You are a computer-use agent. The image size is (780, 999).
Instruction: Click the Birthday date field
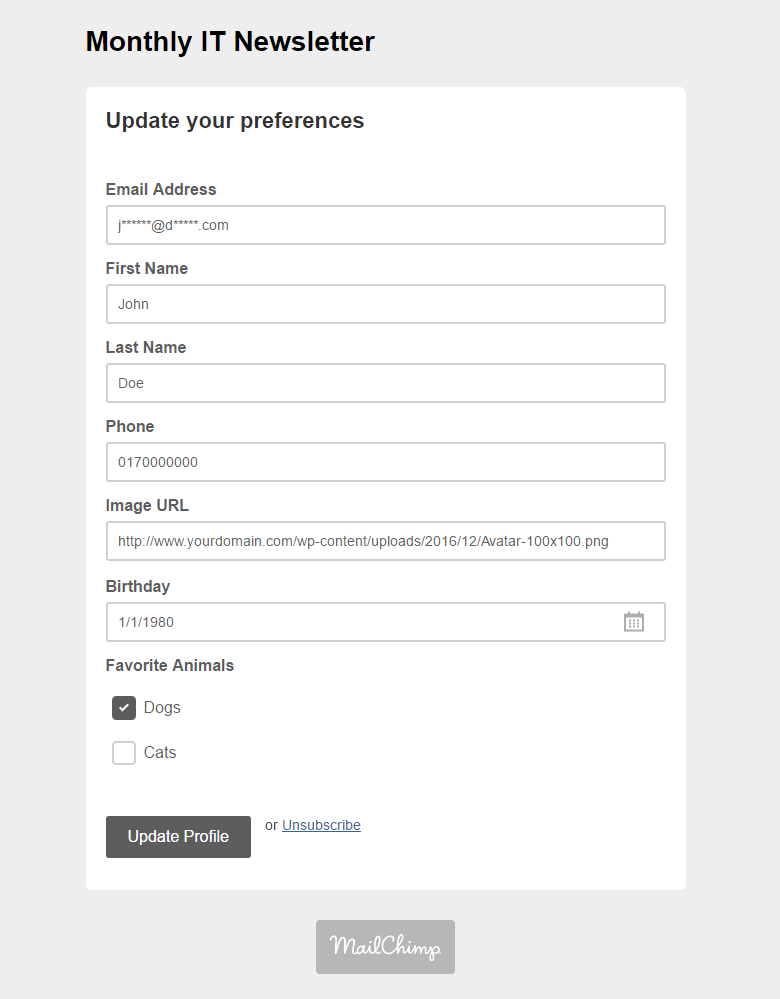pos(386,622)
